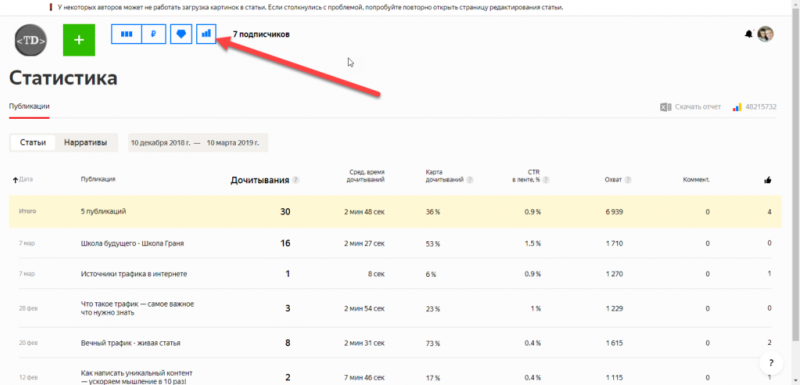Open article Вечный трафик - живая статья

pyautogui.click(x=131, y=343)
